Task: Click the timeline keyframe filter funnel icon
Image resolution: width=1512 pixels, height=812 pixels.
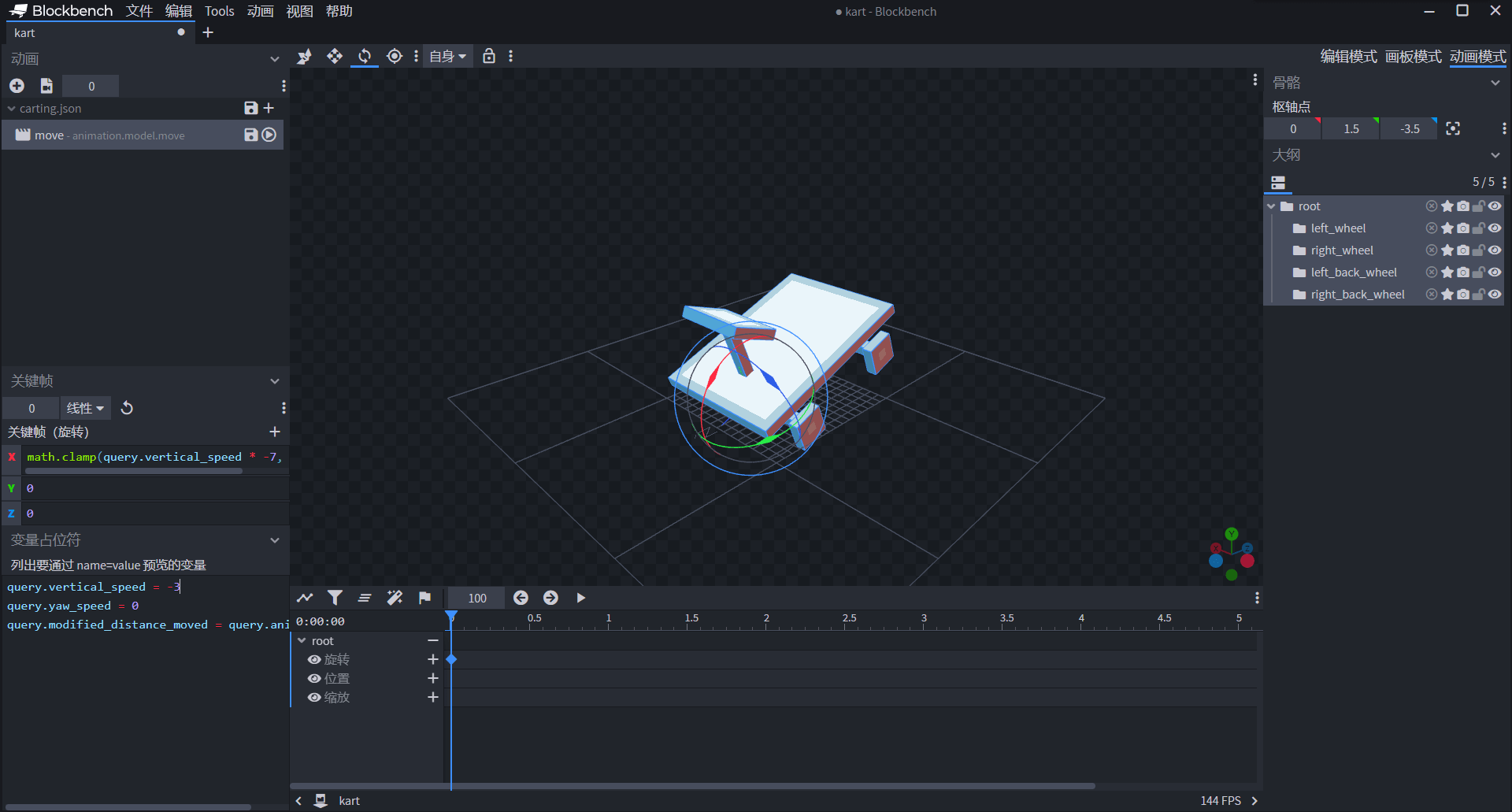Action: (335, 598)
